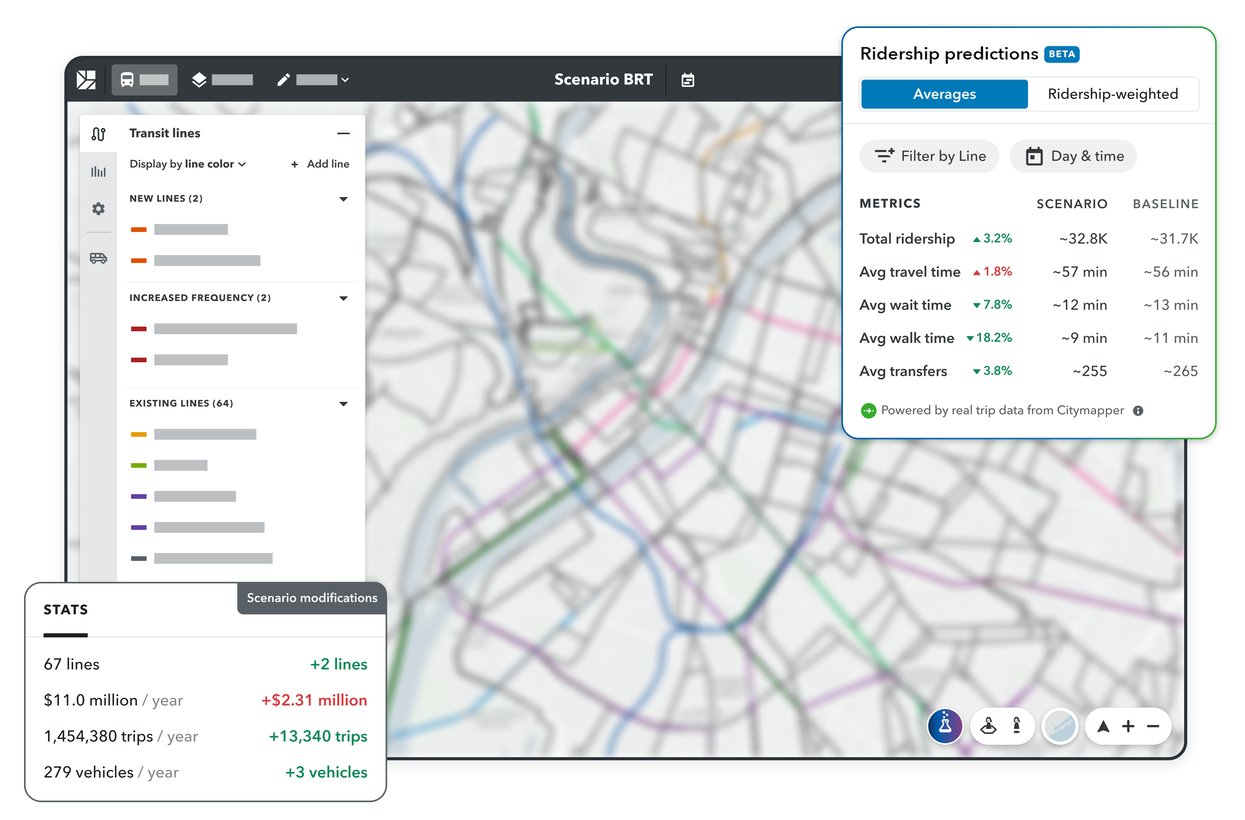Keep Averages selected in Ridership predictions
This screenshot has width=1245, height=820.
click(x=943, y=93)
